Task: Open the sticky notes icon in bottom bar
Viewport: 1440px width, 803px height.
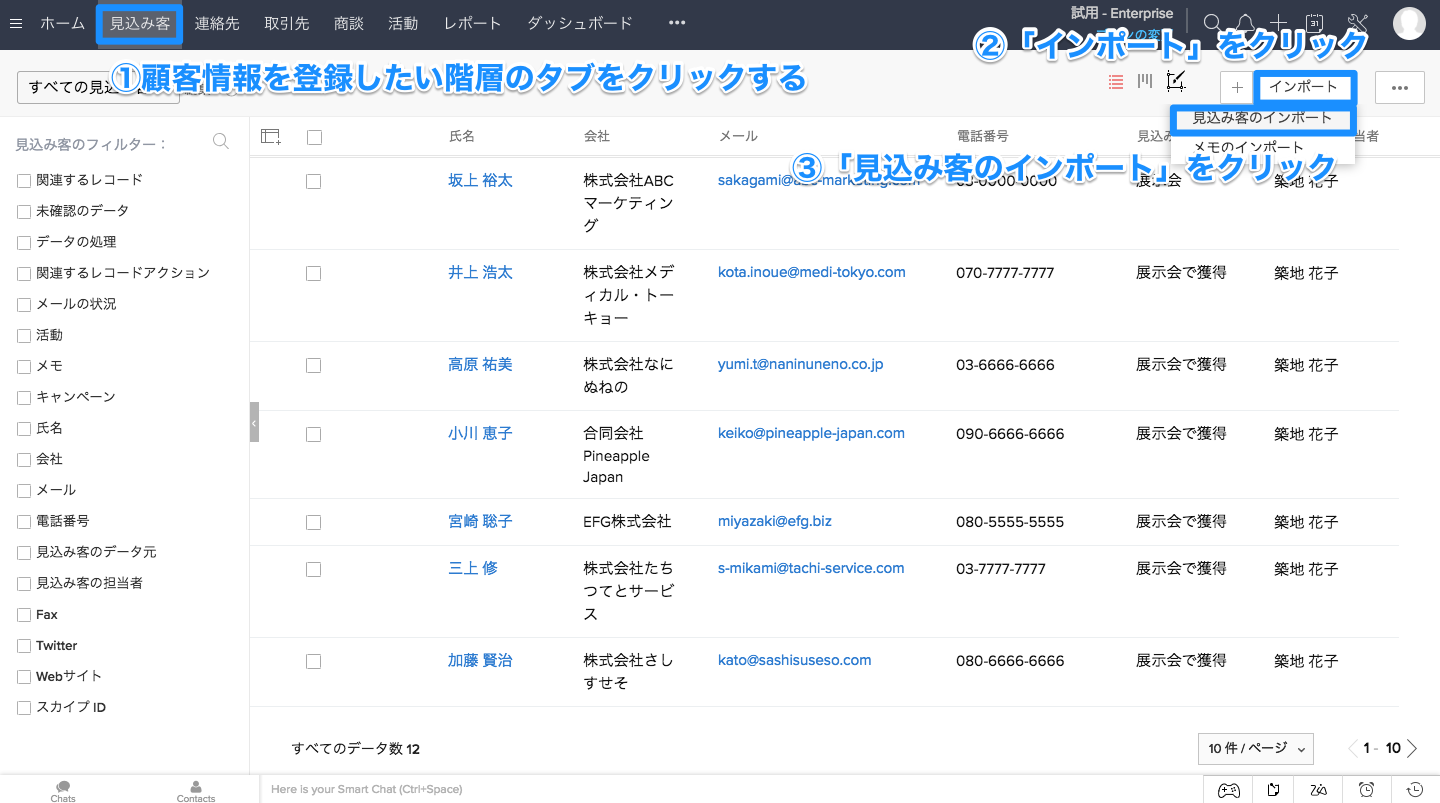Action: [1273, 790]
